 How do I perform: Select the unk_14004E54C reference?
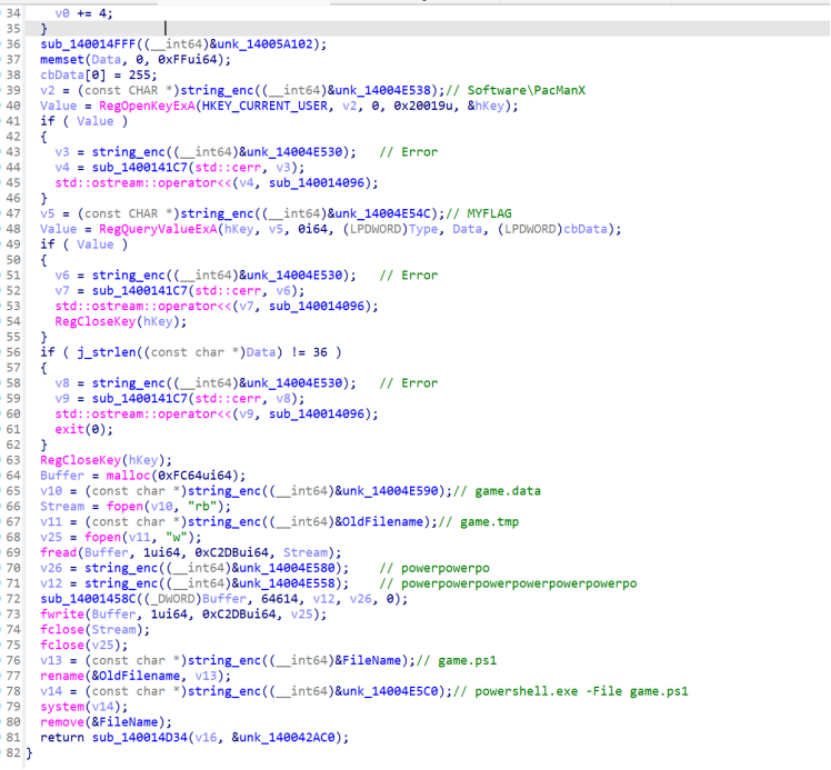[x=383, y=214]
